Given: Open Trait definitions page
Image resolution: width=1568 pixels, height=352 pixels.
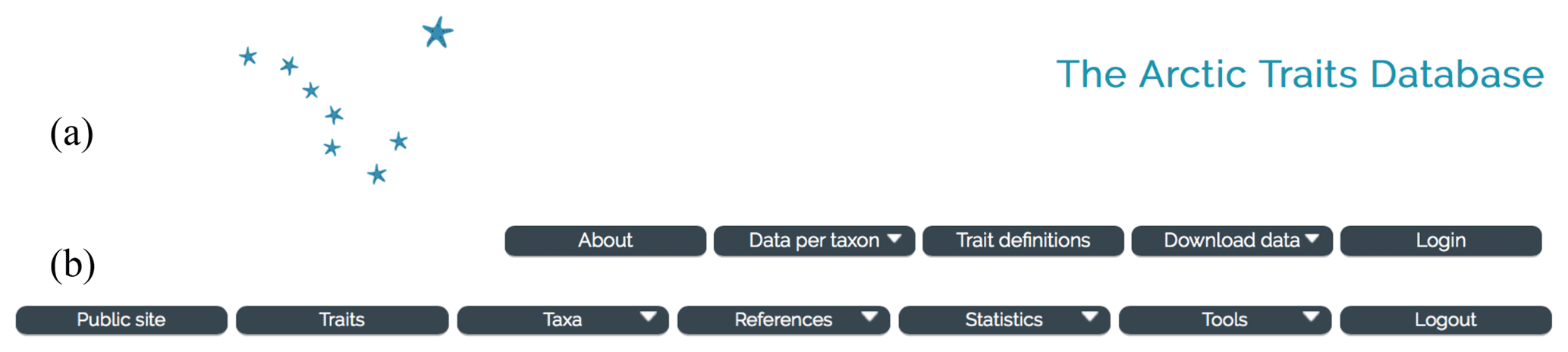Looking at the screenshot, I should tap(1023, 240).
